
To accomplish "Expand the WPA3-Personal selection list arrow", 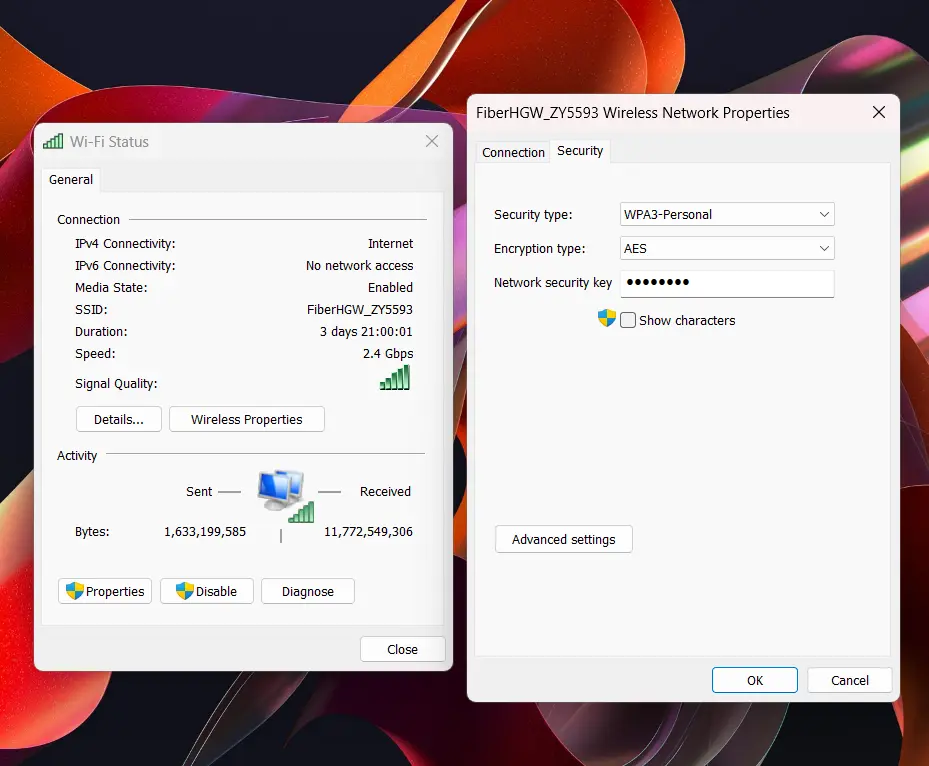I will point(824,213).
